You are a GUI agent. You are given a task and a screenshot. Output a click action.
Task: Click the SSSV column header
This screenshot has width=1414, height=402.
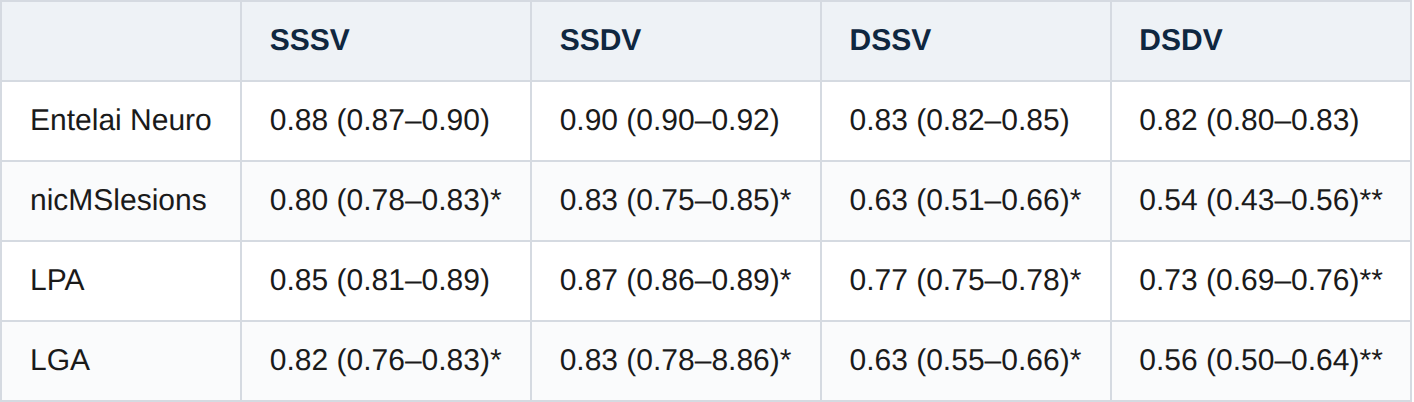click(309, 40)
